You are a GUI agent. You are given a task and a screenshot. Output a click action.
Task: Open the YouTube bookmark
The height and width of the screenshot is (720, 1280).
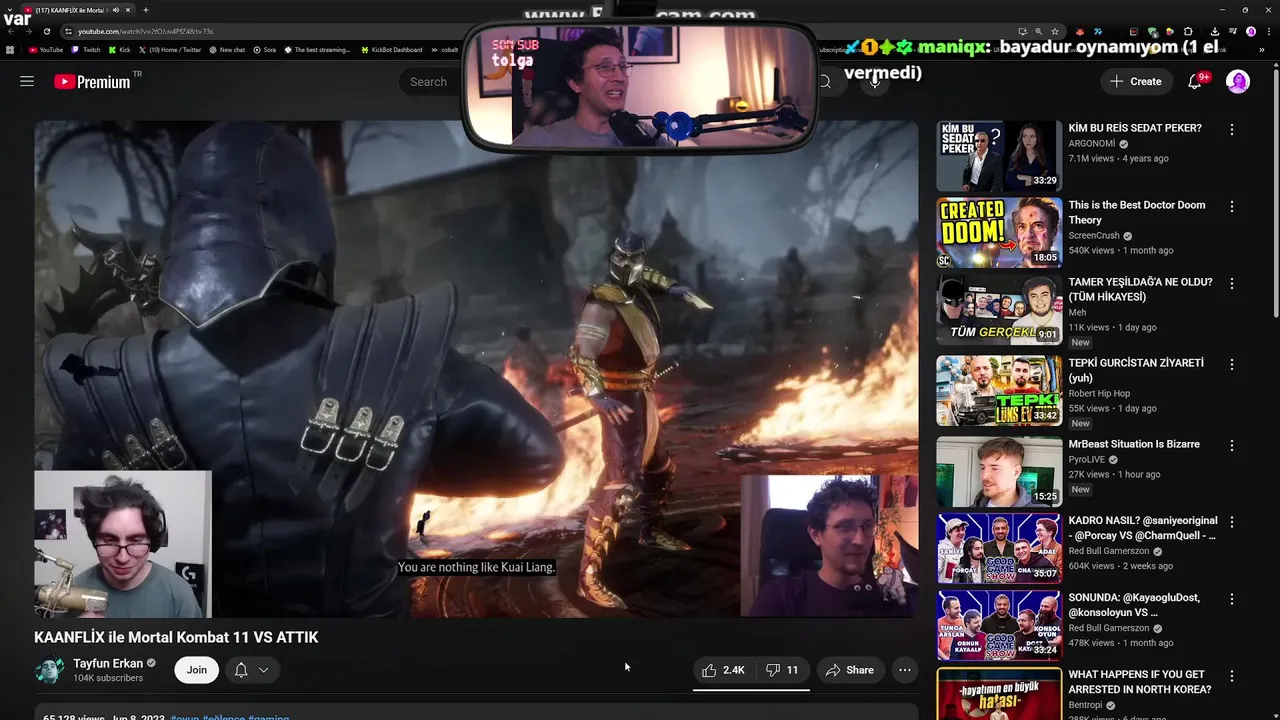coord(46,50)
